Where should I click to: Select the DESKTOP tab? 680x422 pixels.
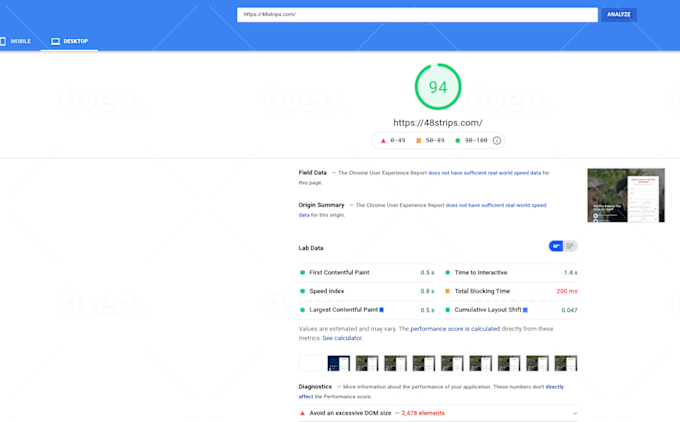tap(69, 41)
